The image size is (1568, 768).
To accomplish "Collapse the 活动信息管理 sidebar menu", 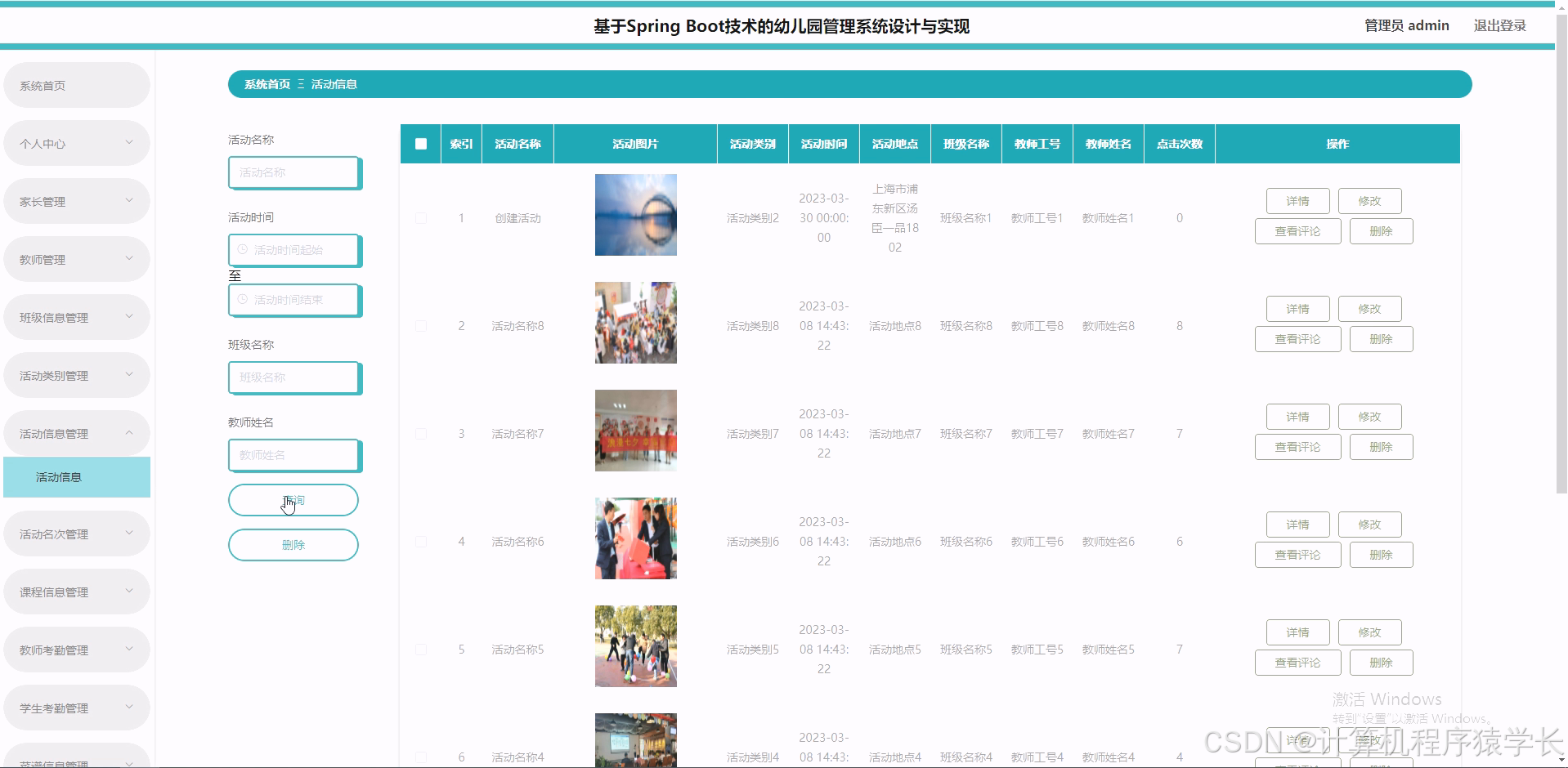I will pyautogui.click(x=77, y=433).
